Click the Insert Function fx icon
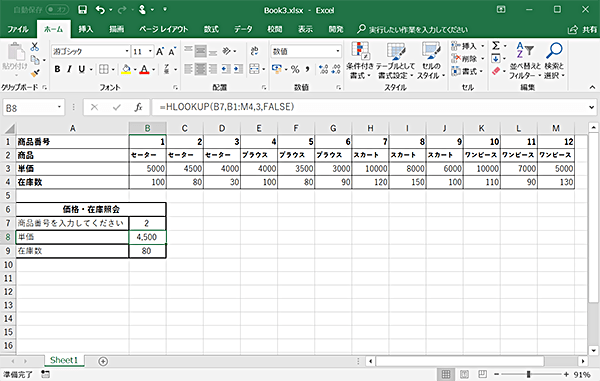Viewport: 600px width, 381px height. pyautogui.click(x=139, y=107)
